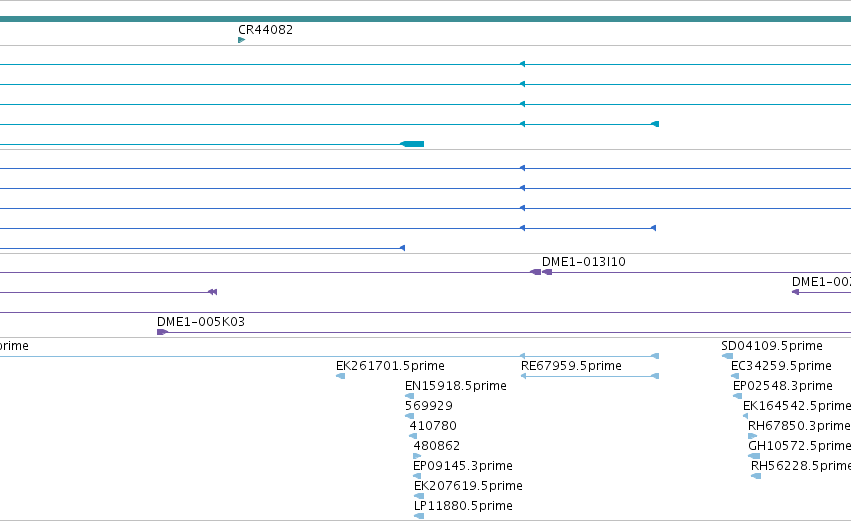Screen dimensions: 851x521
Task: Select the small arrow glyph under CR44082
Action: [x=242, y=40]
